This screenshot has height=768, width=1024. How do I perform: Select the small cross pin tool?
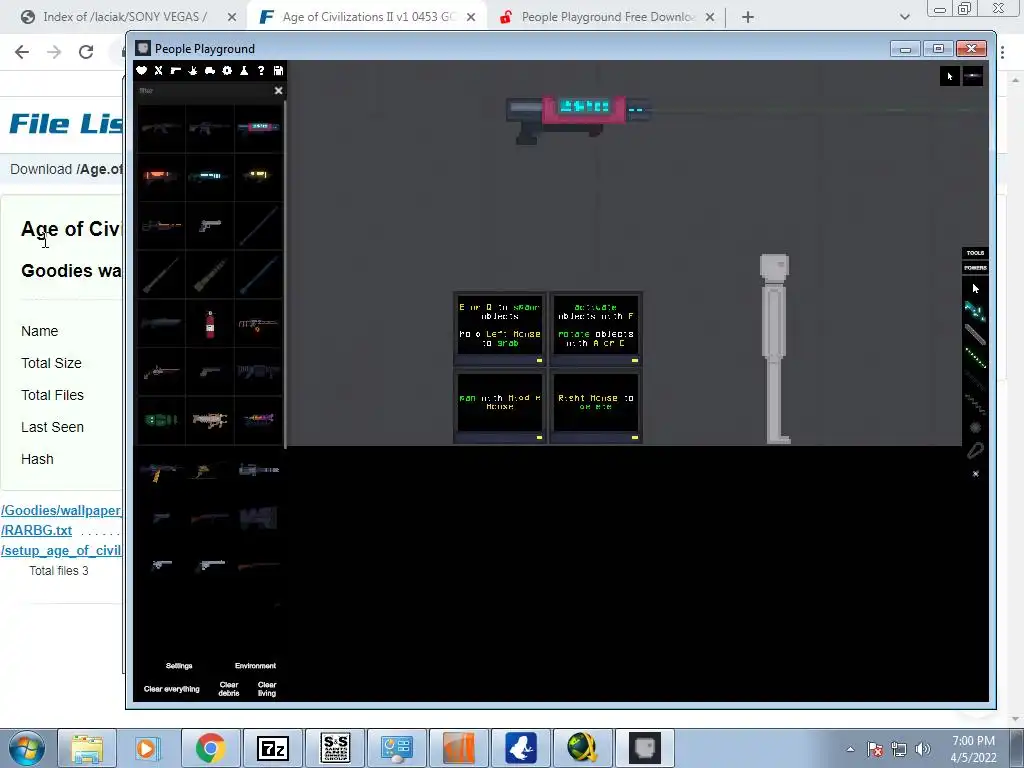tap(976, 473)
